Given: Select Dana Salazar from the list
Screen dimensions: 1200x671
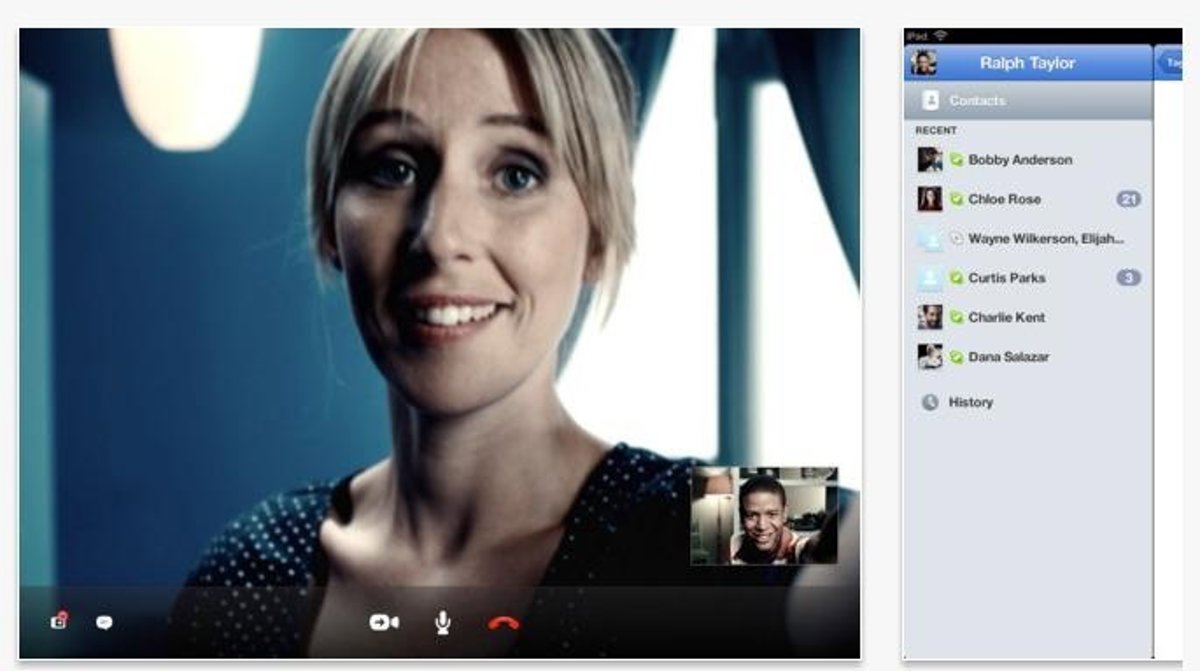Looking at the screenshot, I should point(1008,357).
